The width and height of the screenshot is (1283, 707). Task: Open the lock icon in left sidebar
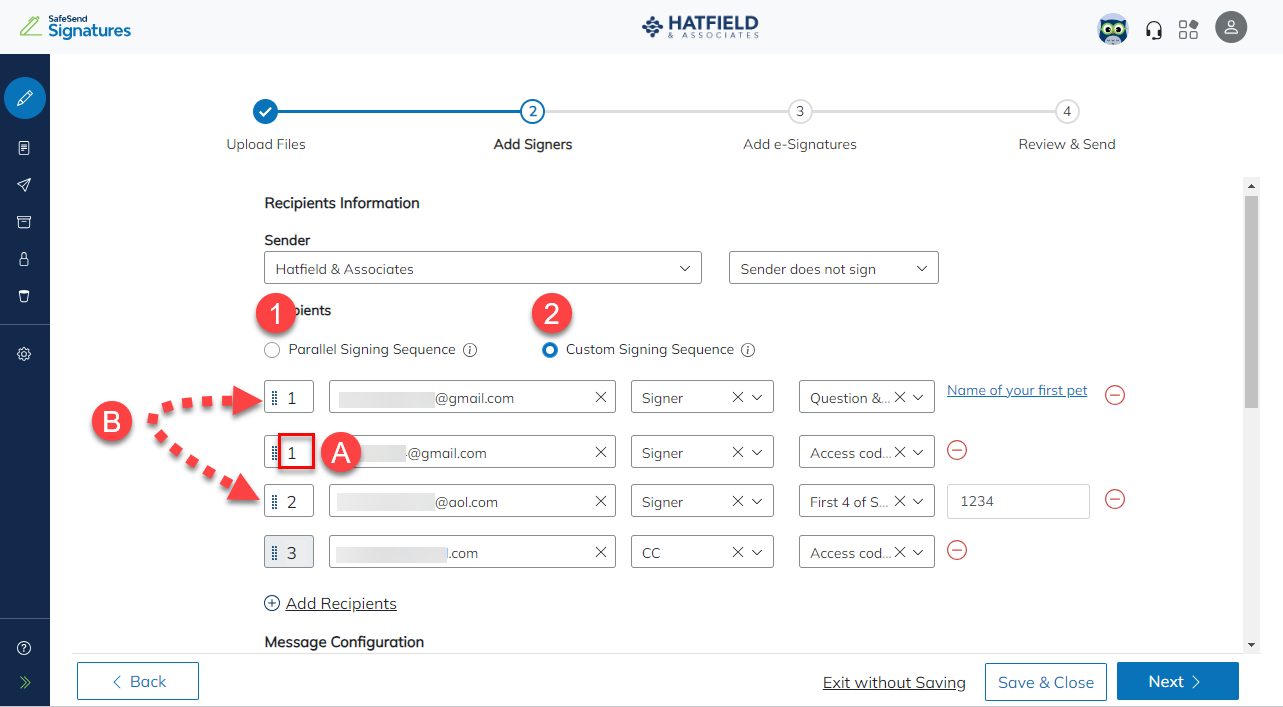(25, 258)
